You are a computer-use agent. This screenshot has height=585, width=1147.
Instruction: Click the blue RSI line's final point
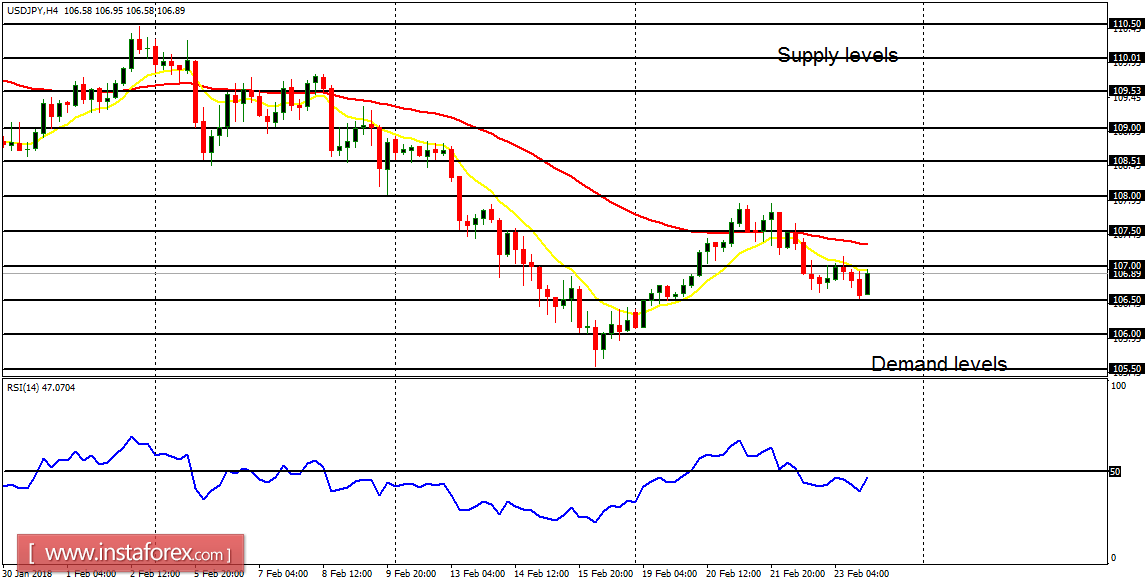tap(868, 478)
